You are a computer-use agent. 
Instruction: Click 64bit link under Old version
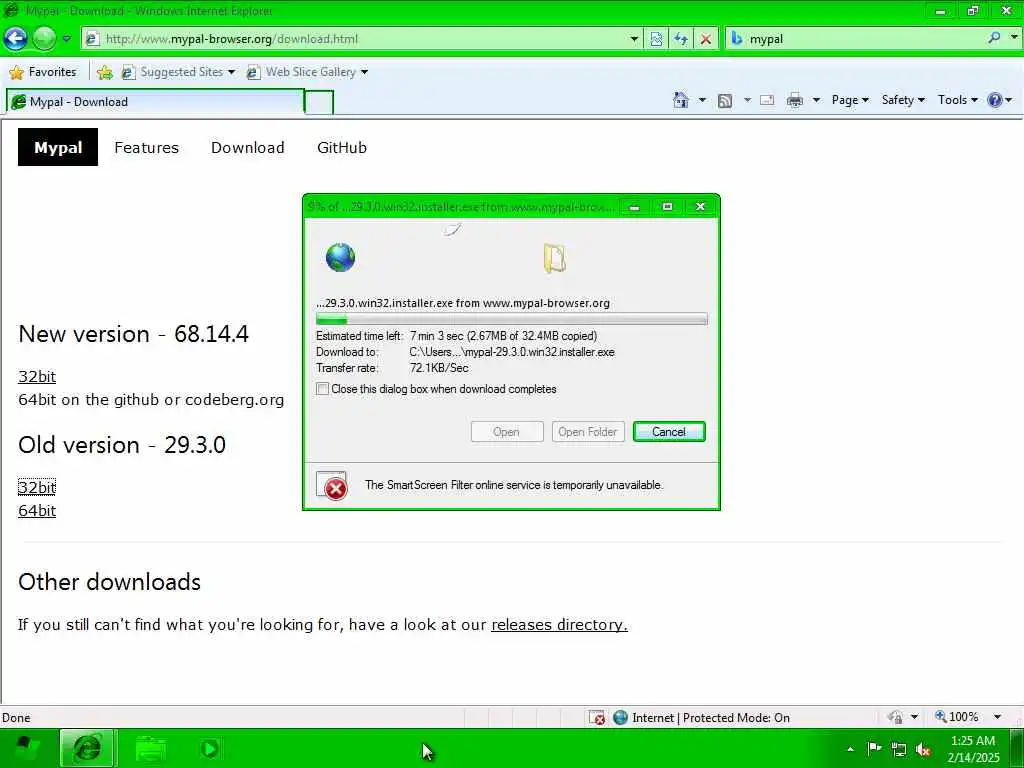pos(37,511)
